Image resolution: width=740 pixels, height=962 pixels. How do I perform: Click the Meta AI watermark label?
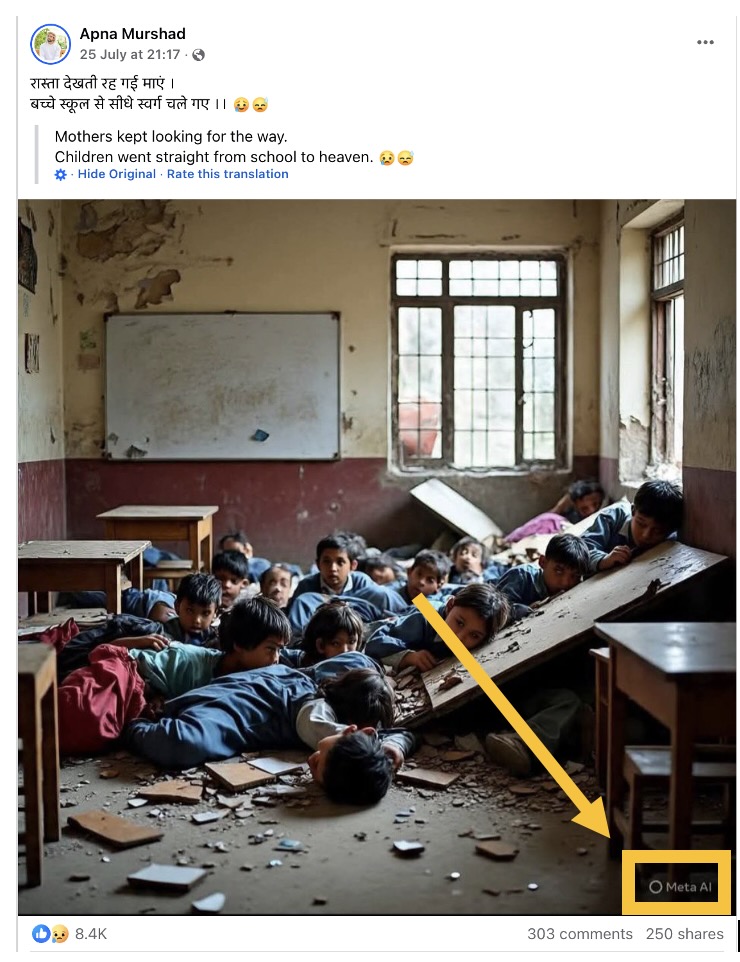(680, 887)
